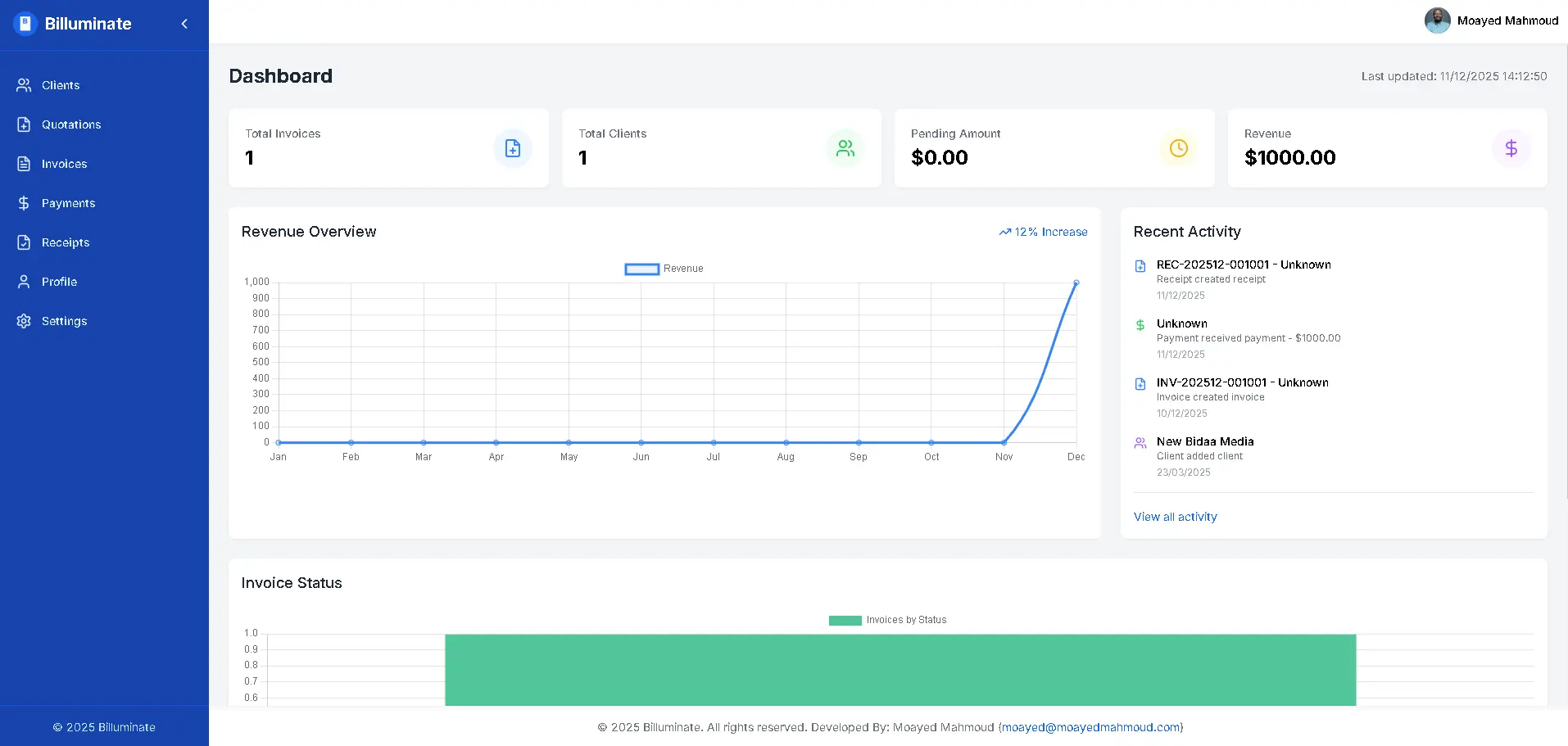Click the developer email link in footer
The height and width of the screenshot is (746, 1568).
(x=1090, y=727)
